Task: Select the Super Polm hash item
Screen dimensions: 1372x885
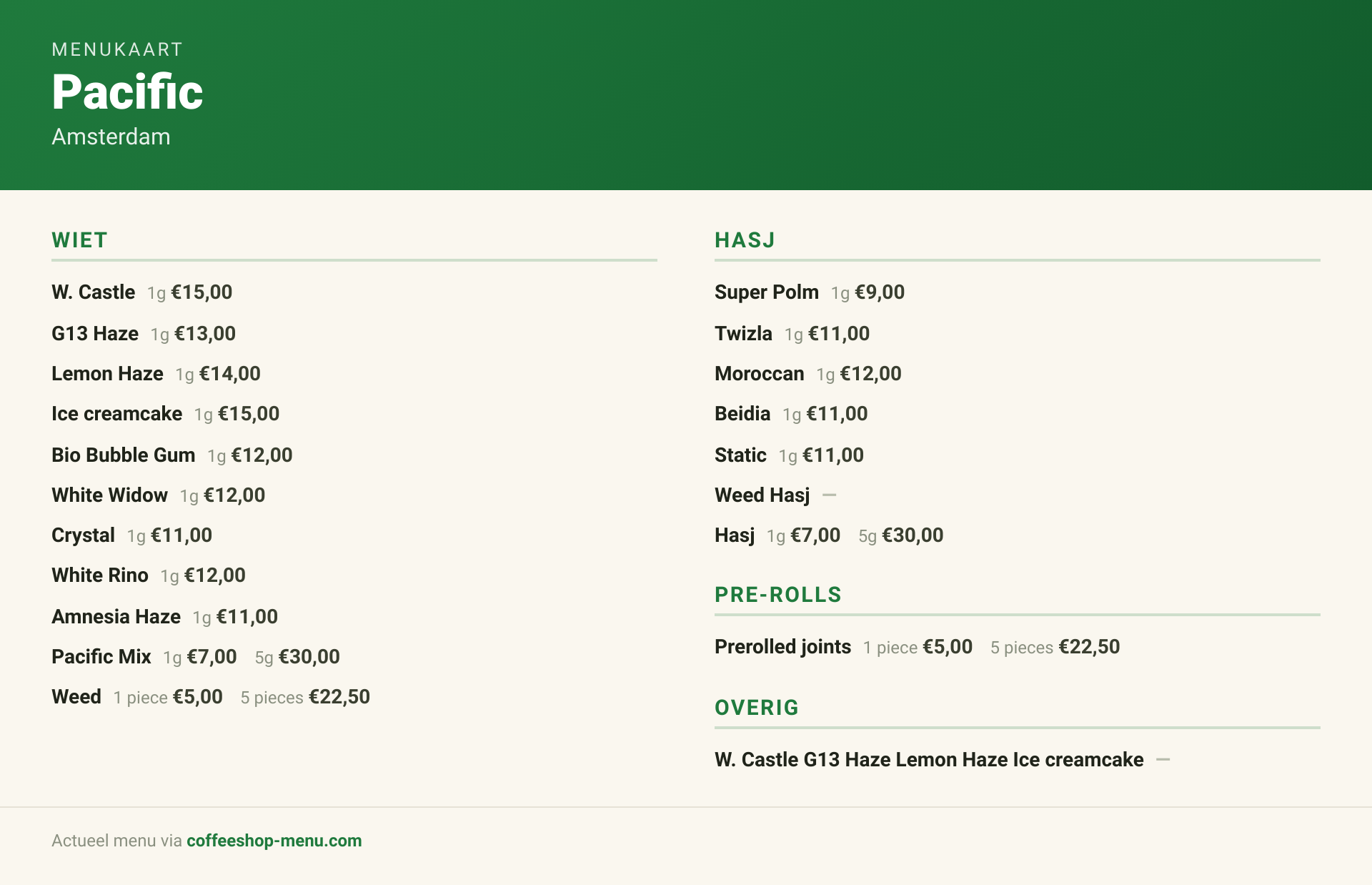Action: pos(767,292)
